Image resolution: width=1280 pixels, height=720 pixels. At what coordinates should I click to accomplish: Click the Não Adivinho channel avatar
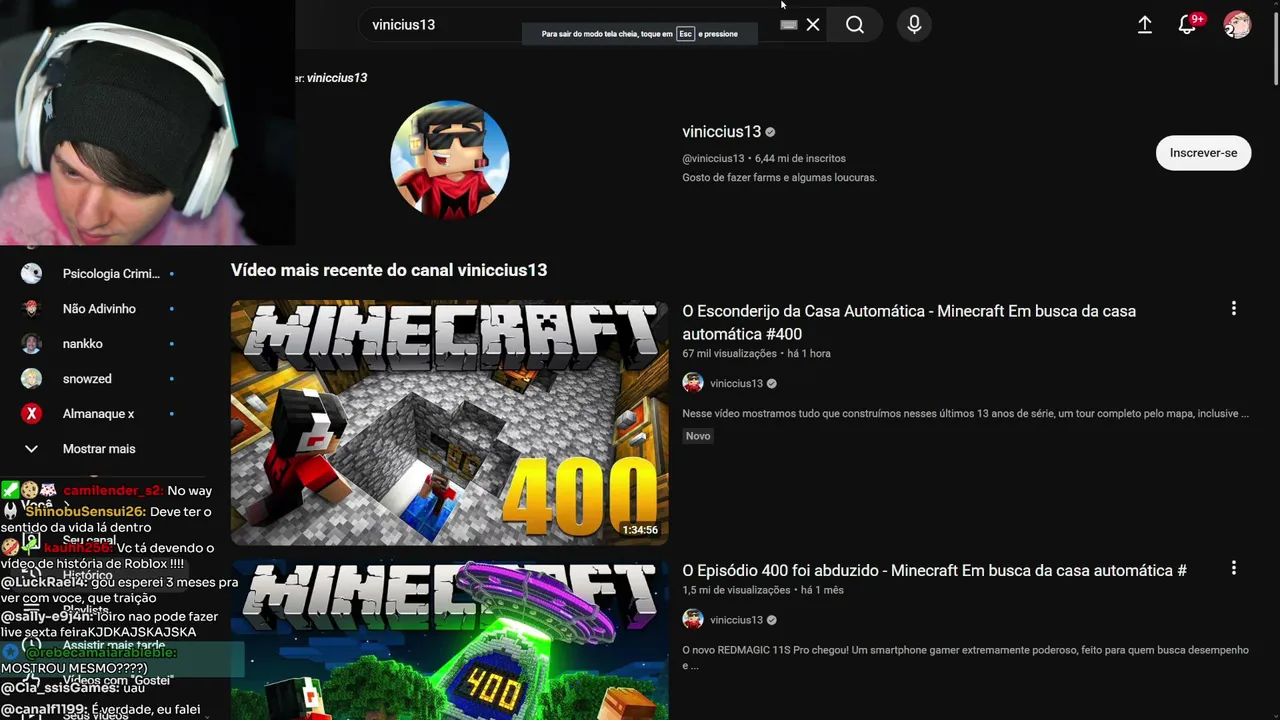[x=31, y=308]
